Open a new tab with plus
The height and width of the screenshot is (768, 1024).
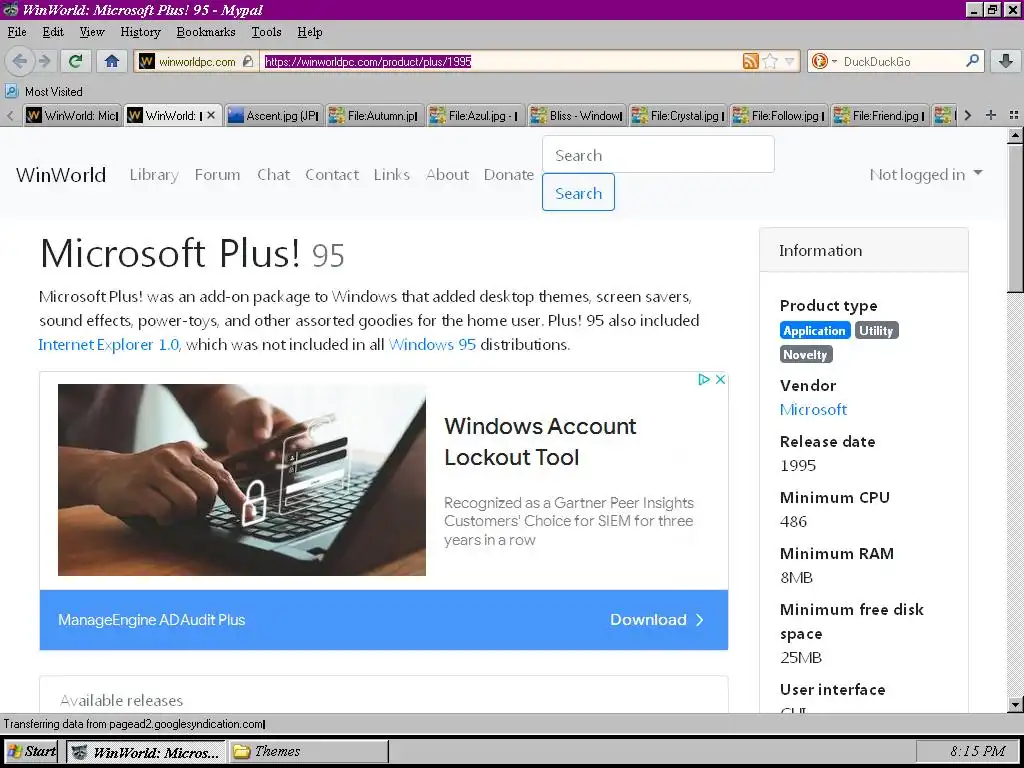pyautogui.click(x=991, y=115)
